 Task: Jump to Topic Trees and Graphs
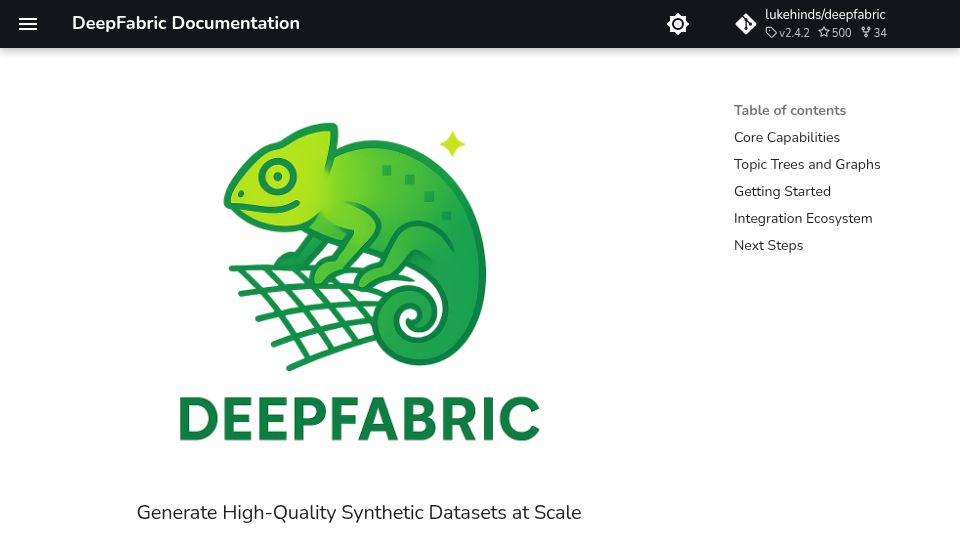point(807,164)
